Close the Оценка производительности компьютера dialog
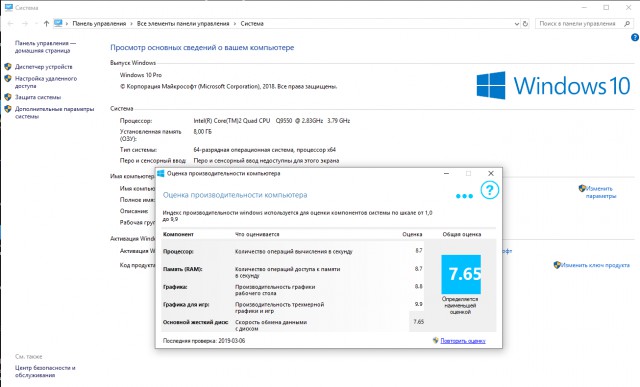This screenshot has height=387, width=640. pos(491,173)
